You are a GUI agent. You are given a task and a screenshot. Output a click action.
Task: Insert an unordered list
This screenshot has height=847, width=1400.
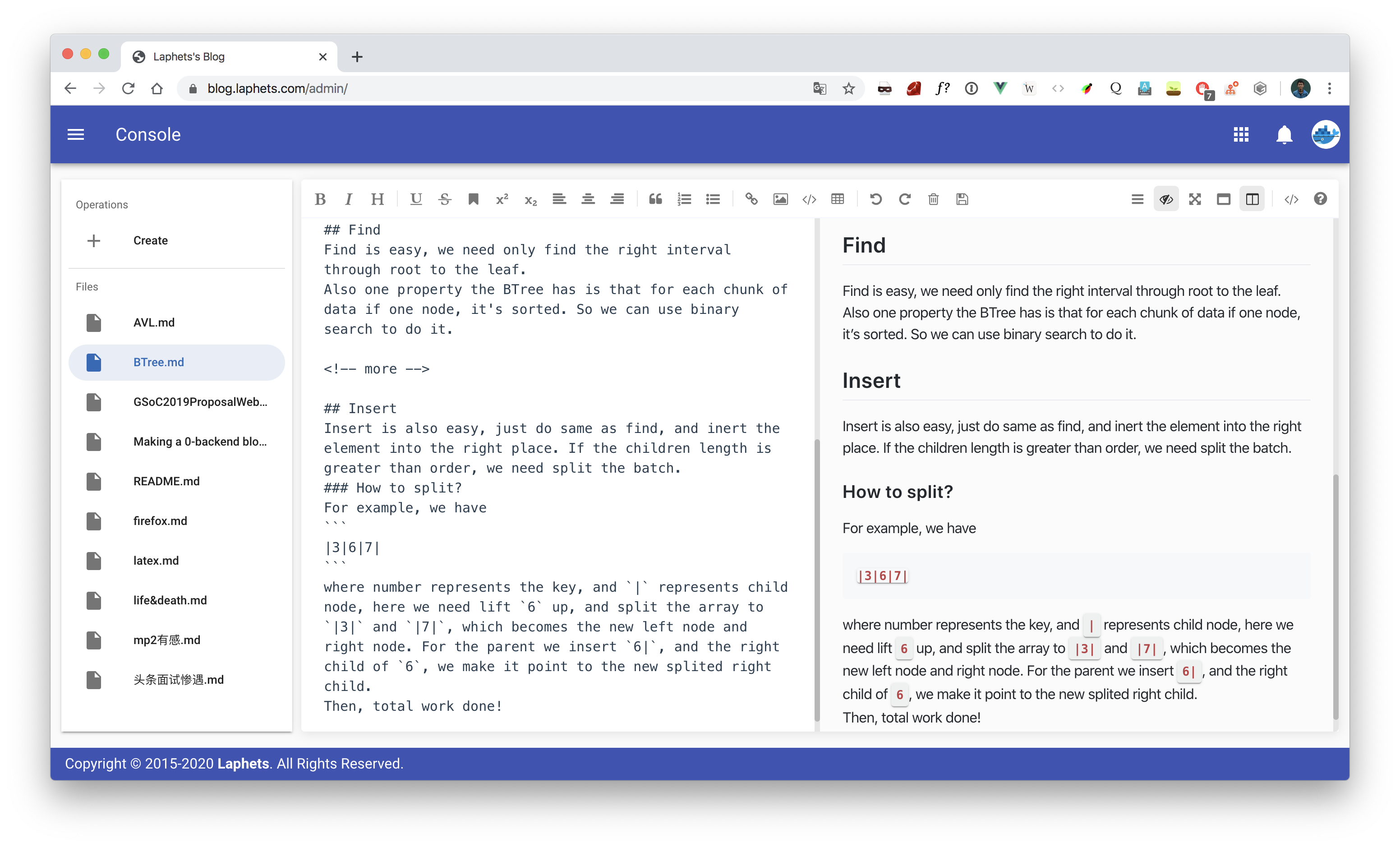713,199
